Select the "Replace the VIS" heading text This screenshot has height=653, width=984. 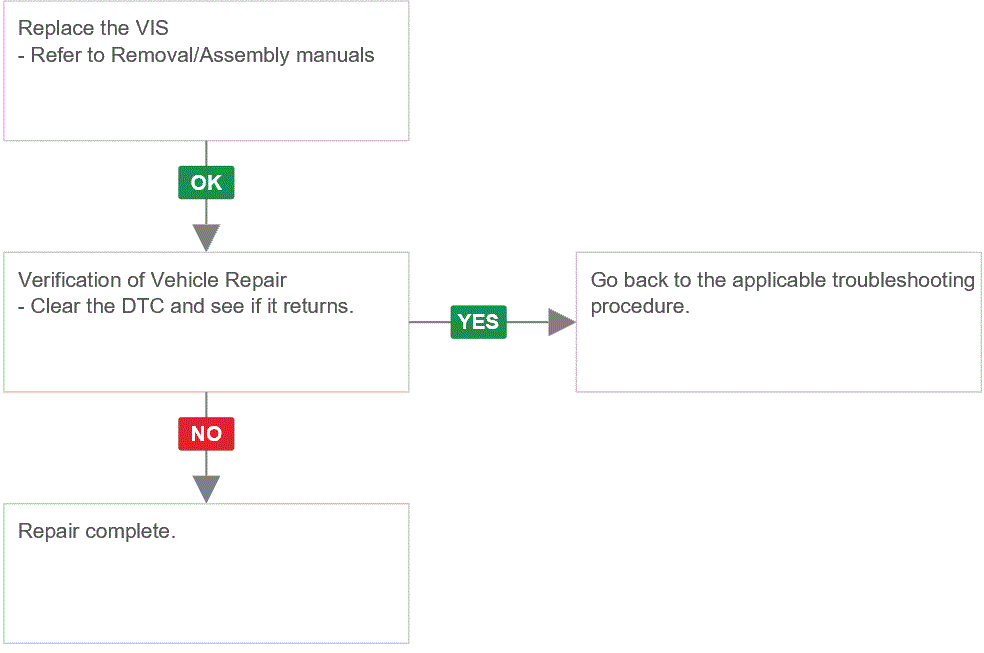point(93,28)
